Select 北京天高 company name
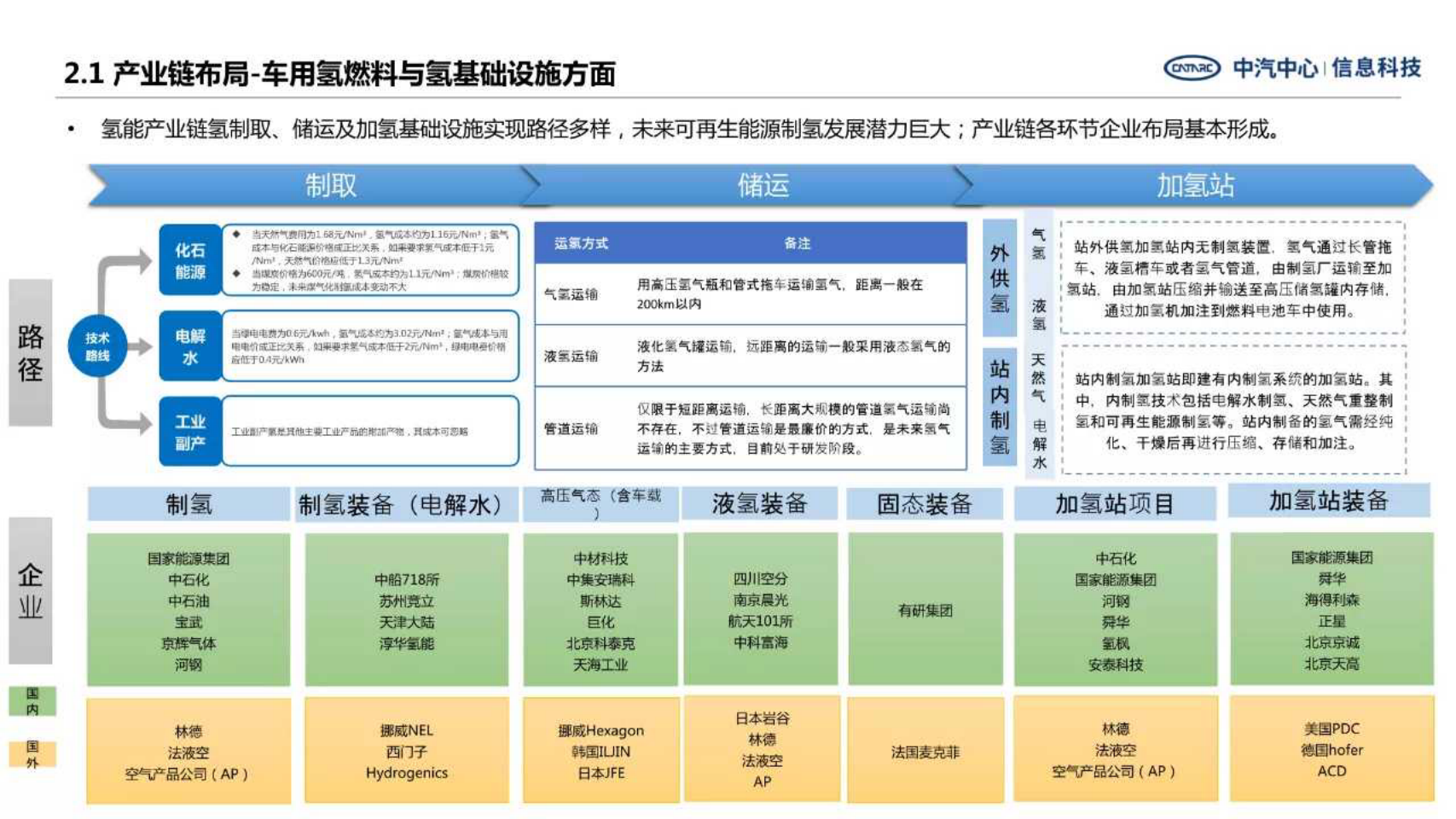Screen dimensions: 1456x819 pos(1331,663)
